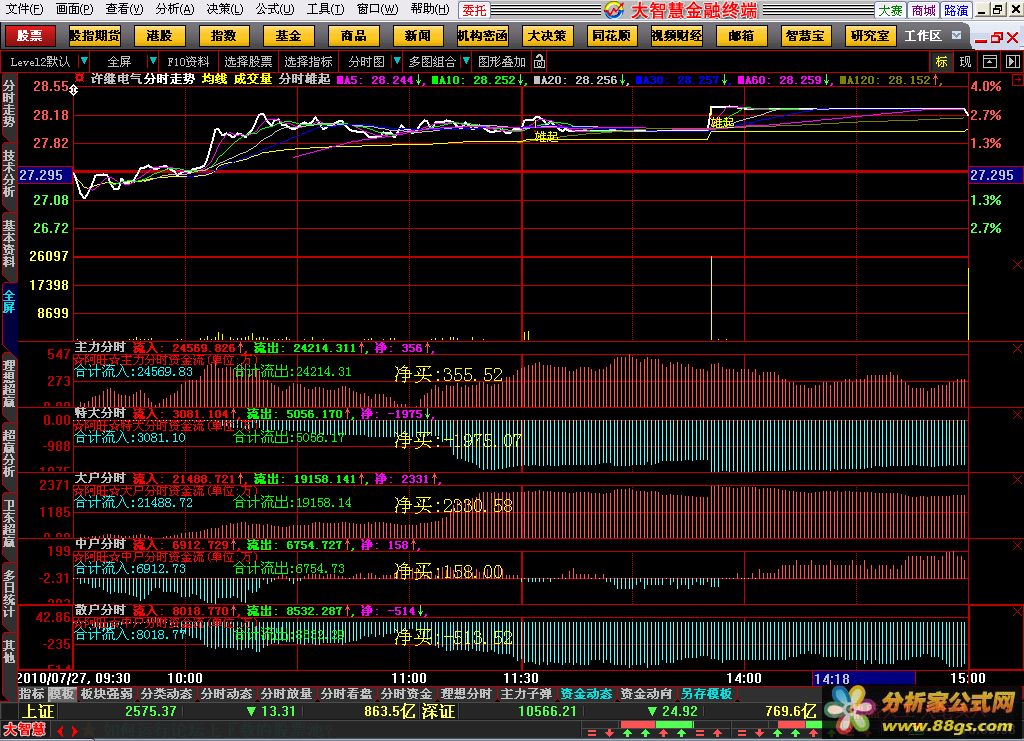The image size is (1024, 741).
Task: Click the red left arrow beside 大智慧
Action: click(60, 731)
